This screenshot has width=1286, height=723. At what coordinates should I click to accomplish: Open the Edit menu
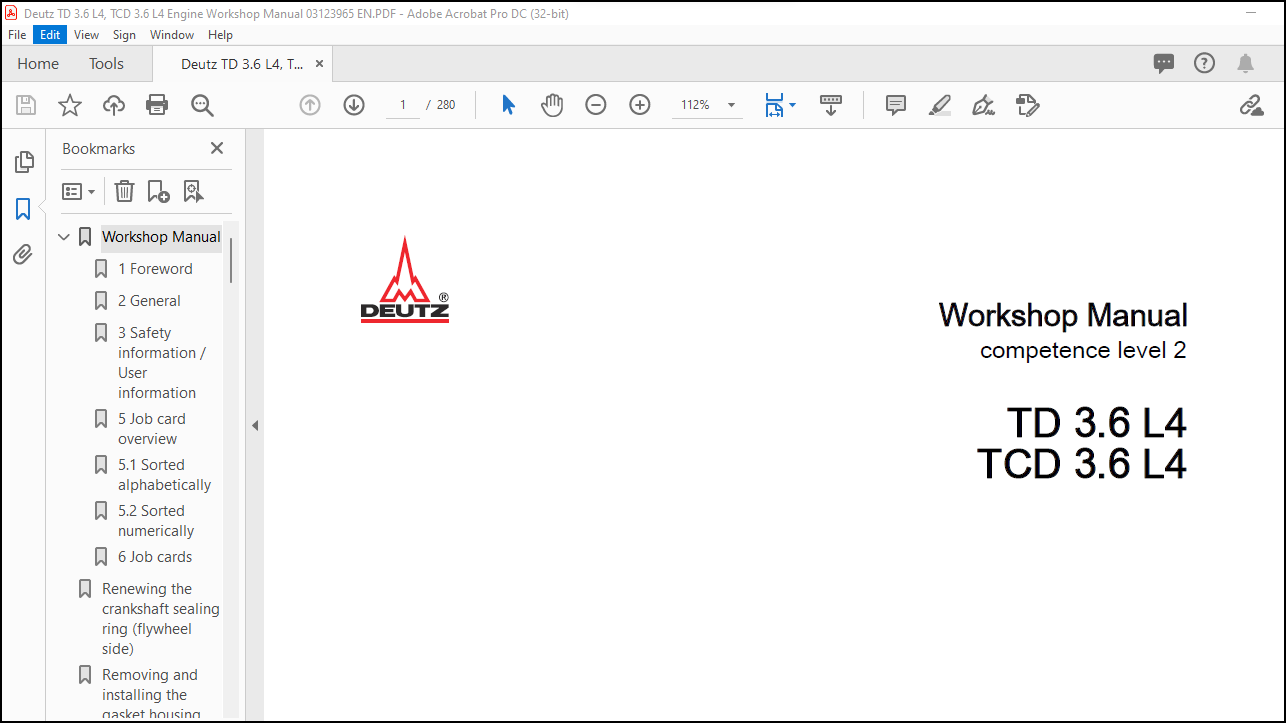pos(50,34)
